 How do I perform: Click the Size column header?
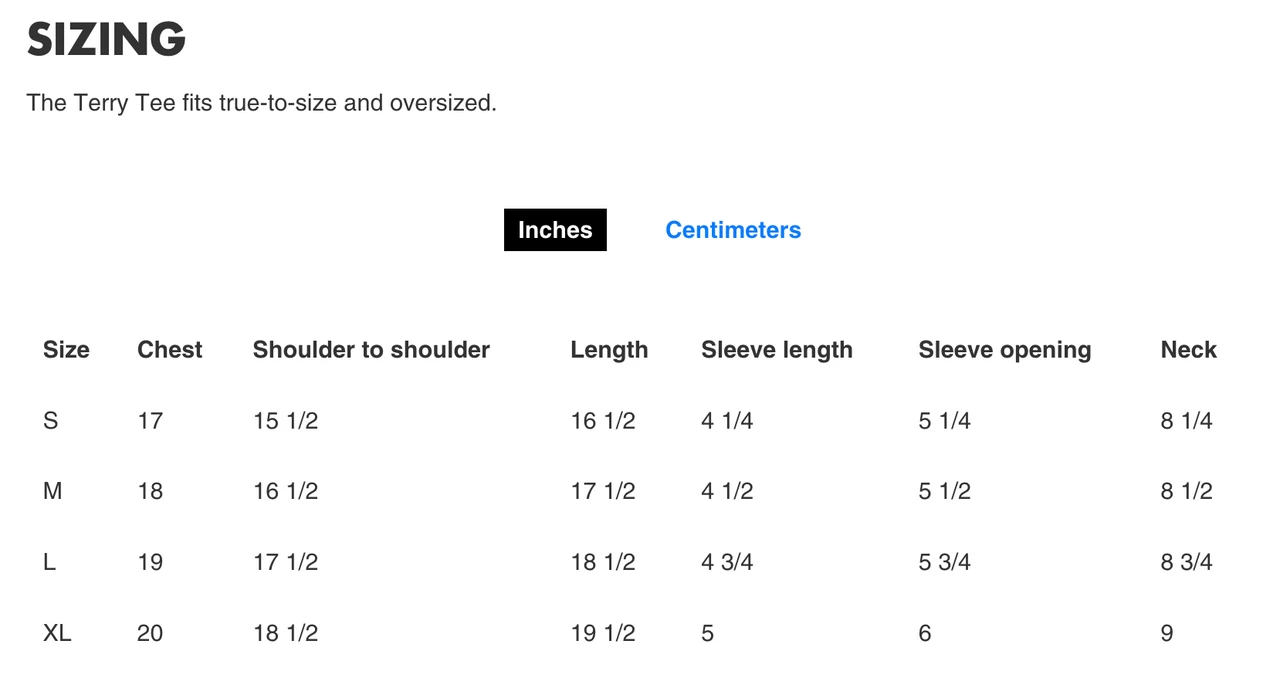66,350
